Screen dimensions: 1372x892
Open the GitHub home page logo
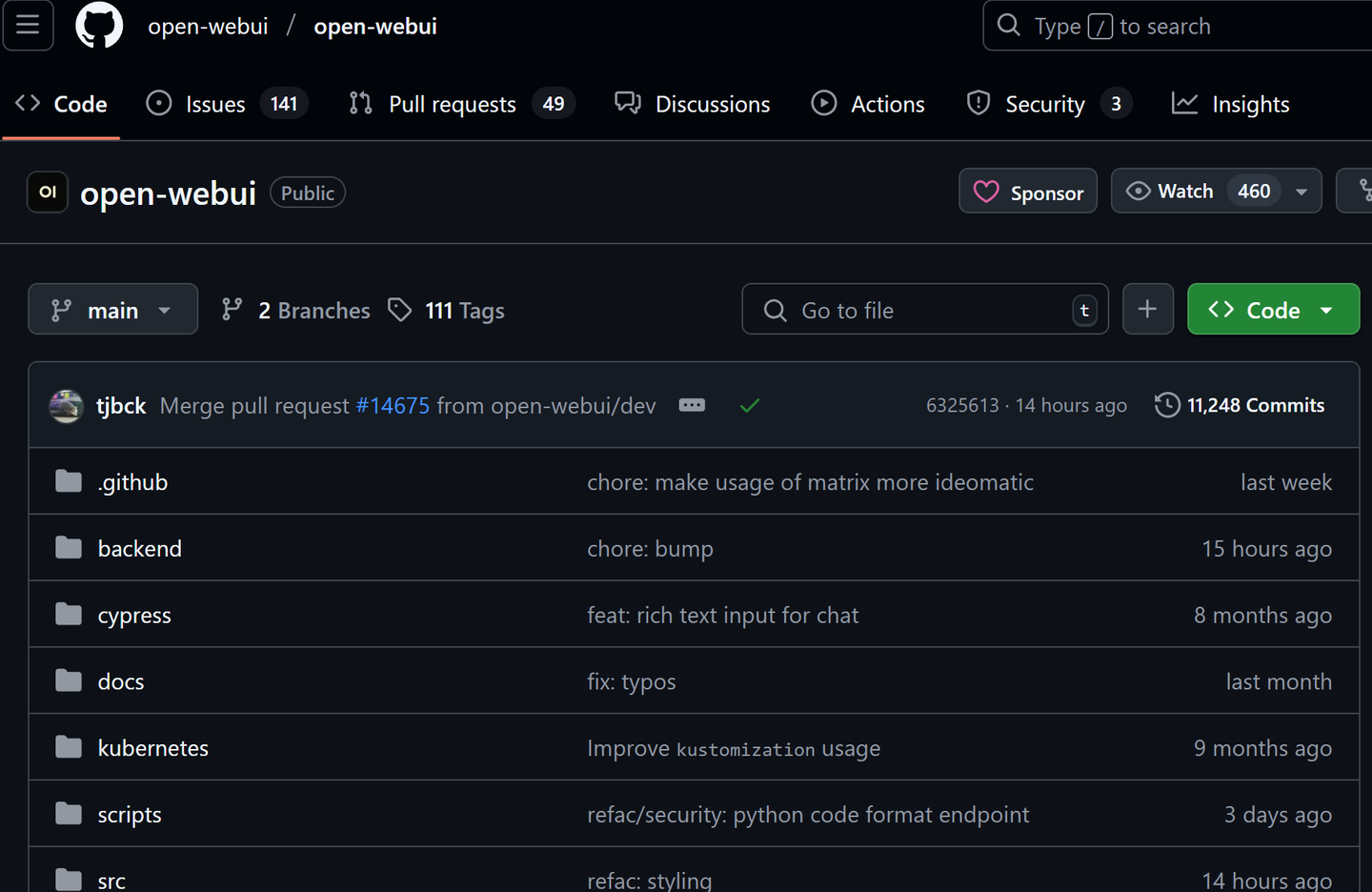click(99, 26)
